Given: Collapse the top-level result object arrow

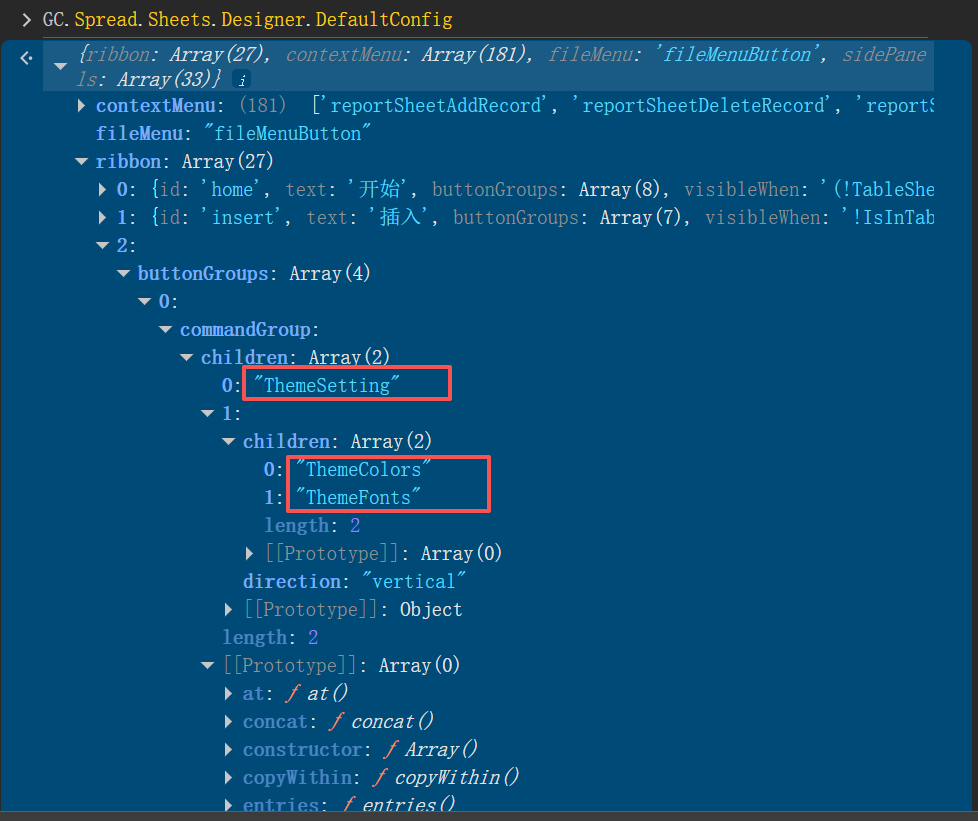Looking at the screenshot, I should pyautogui.click(x=61, y=66).
